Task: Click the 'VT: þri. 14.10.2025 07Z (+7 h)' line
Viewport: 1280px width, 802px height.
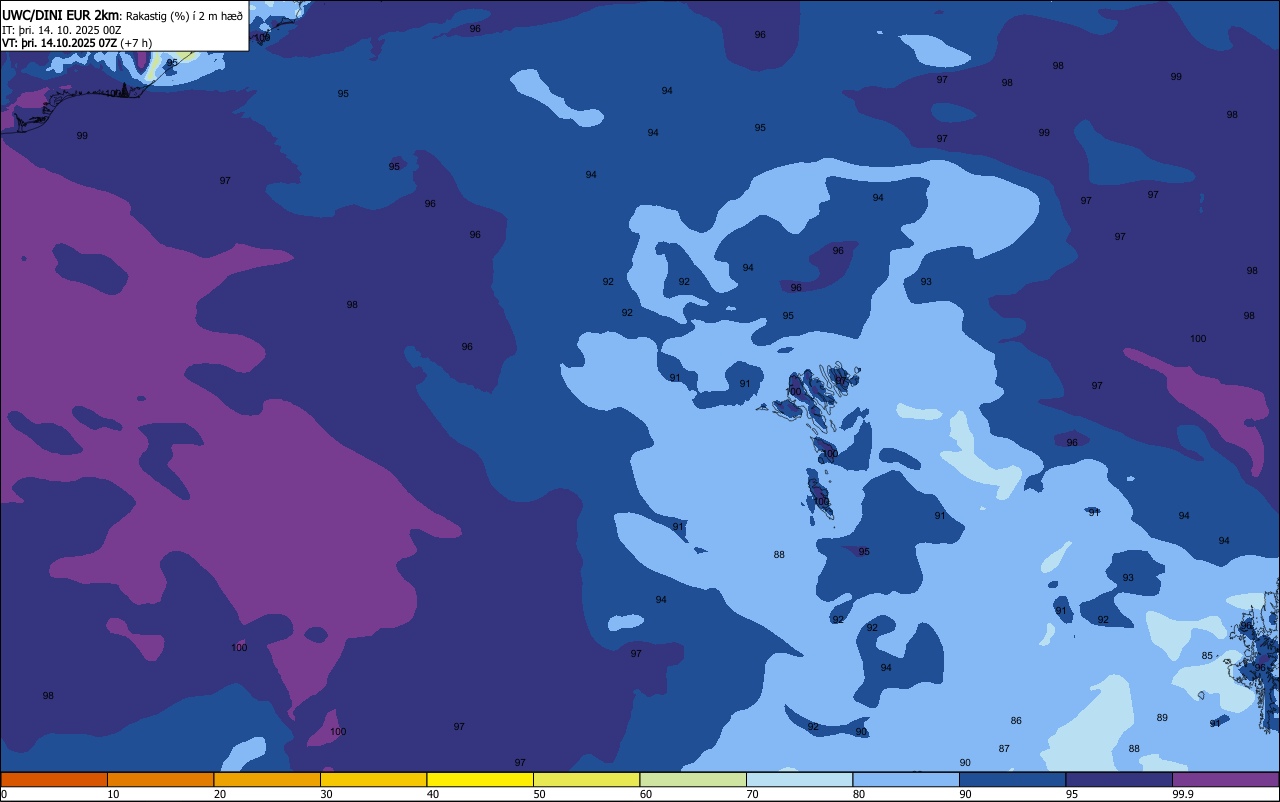Action: [77, 43]
